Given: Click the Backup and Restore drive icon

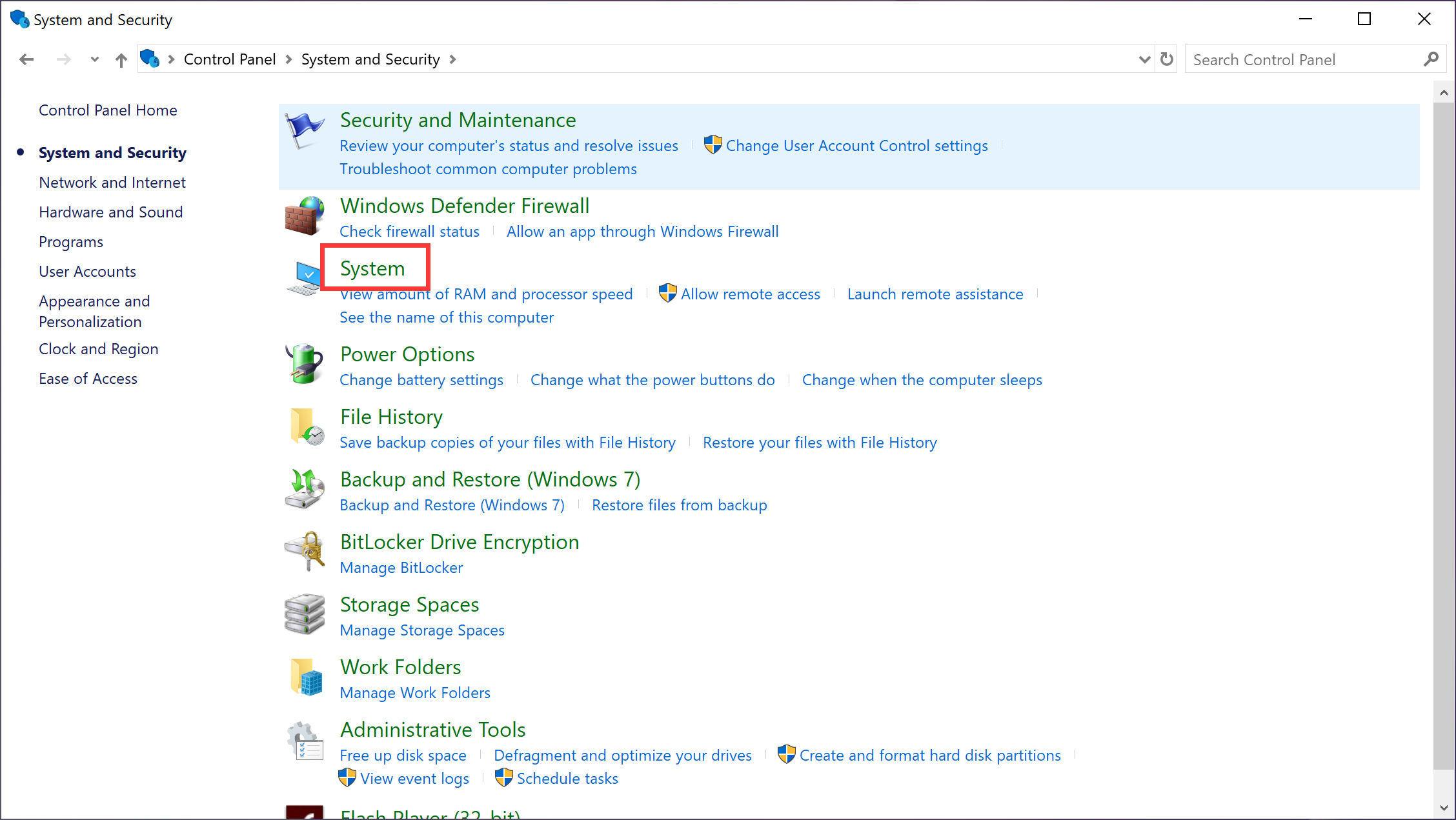Looking at the screenshot, I should [305, 489].
